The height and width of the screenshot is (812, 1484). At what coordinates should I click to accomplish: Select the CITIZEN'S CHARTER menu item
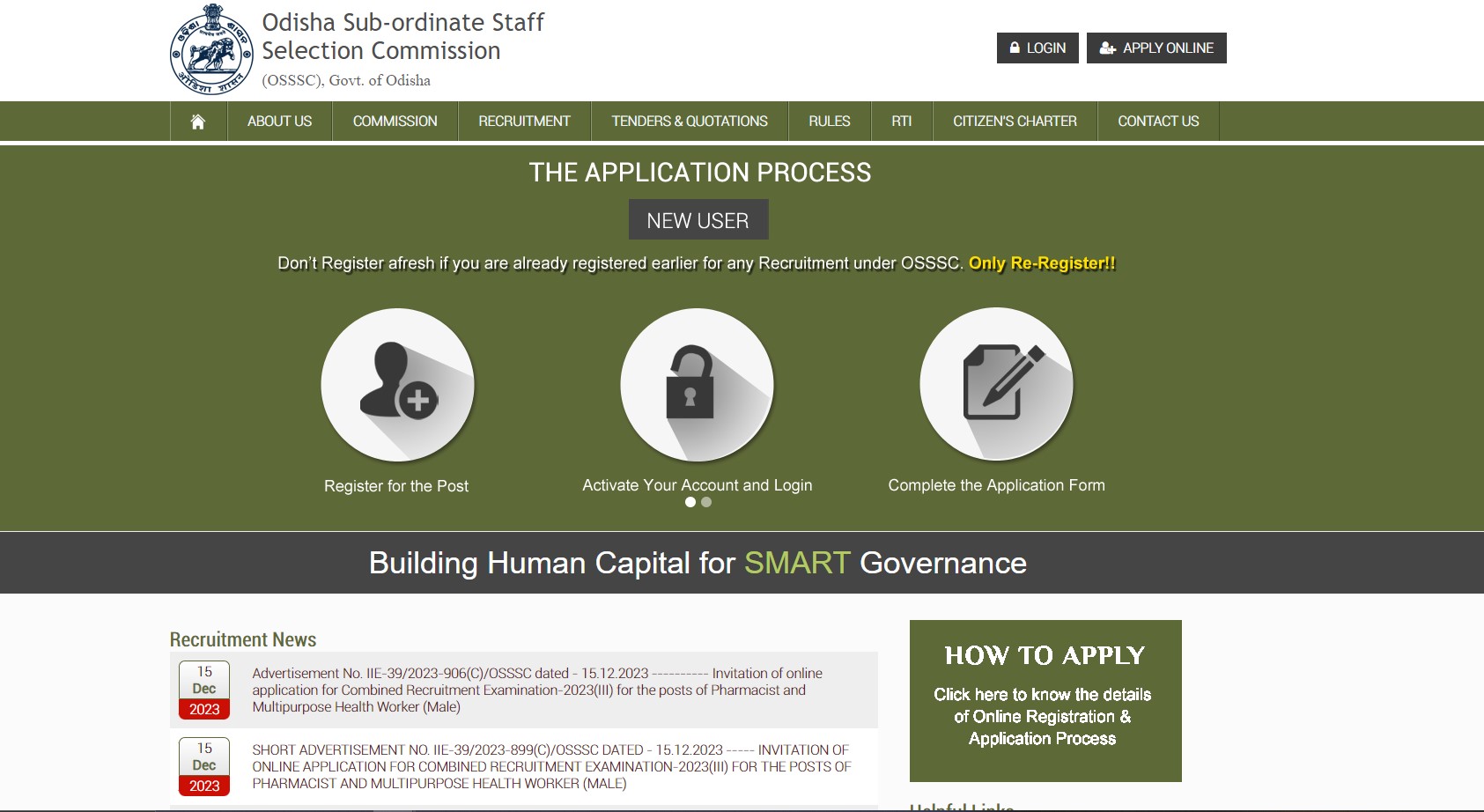(x=1014, y=122)
